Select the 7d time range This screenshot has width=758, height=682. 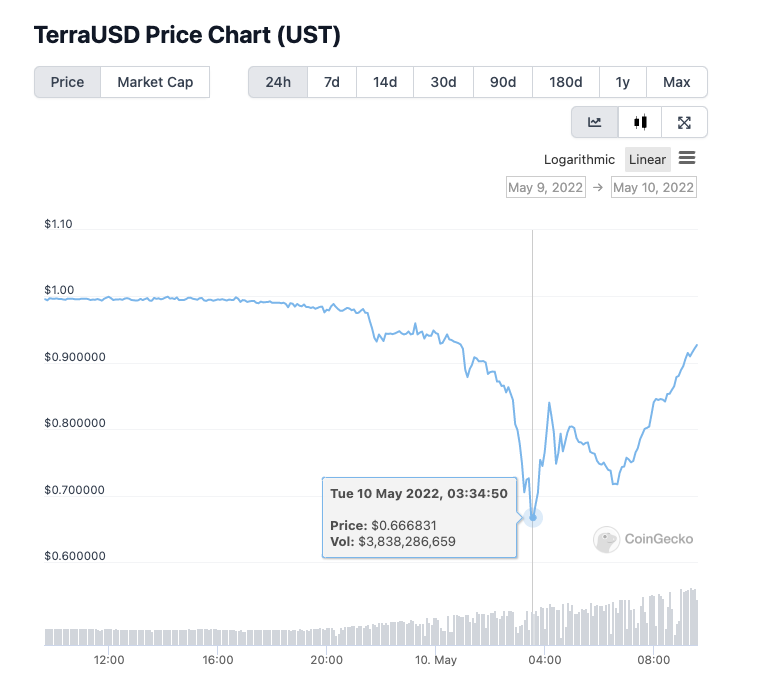[x=331, y=82]
